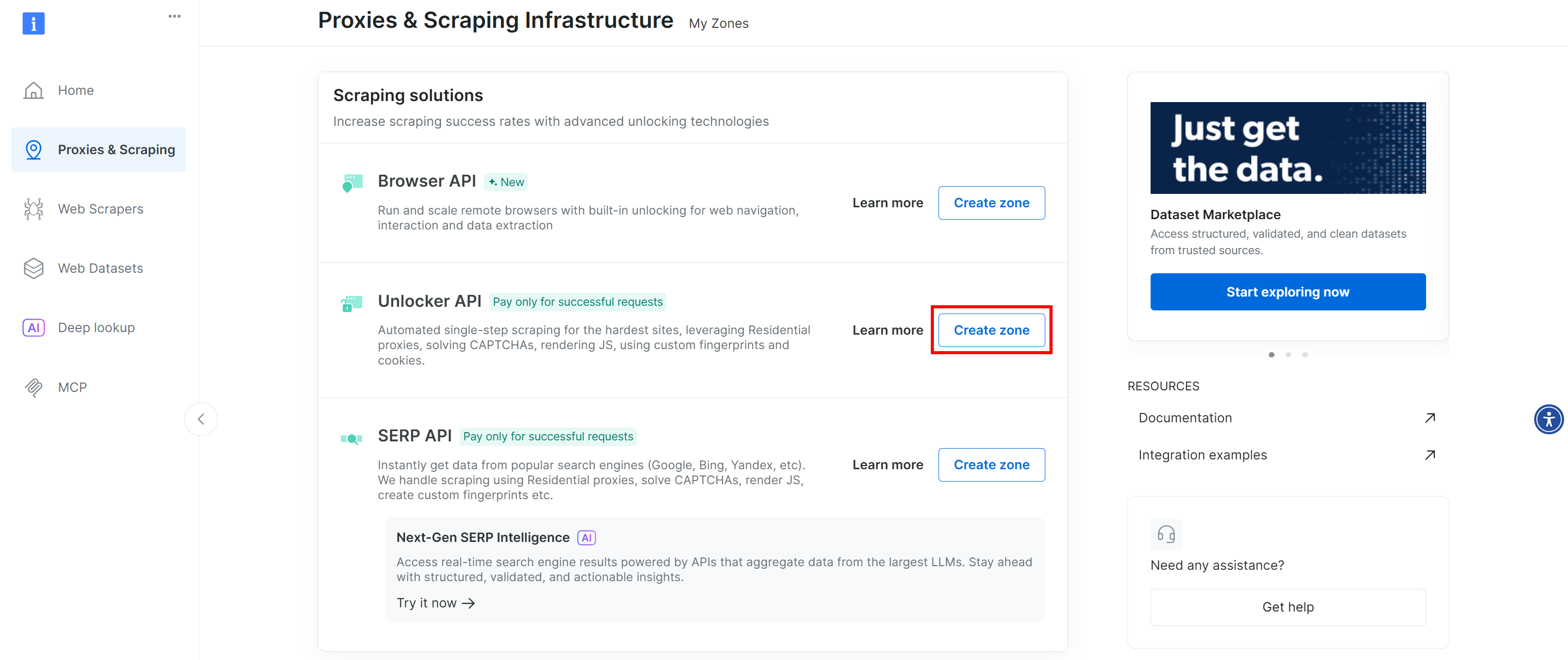Viewport: 1568px width, 660px height.
Task: Open Home from the sidebar
Action: [x=75, y=89]
